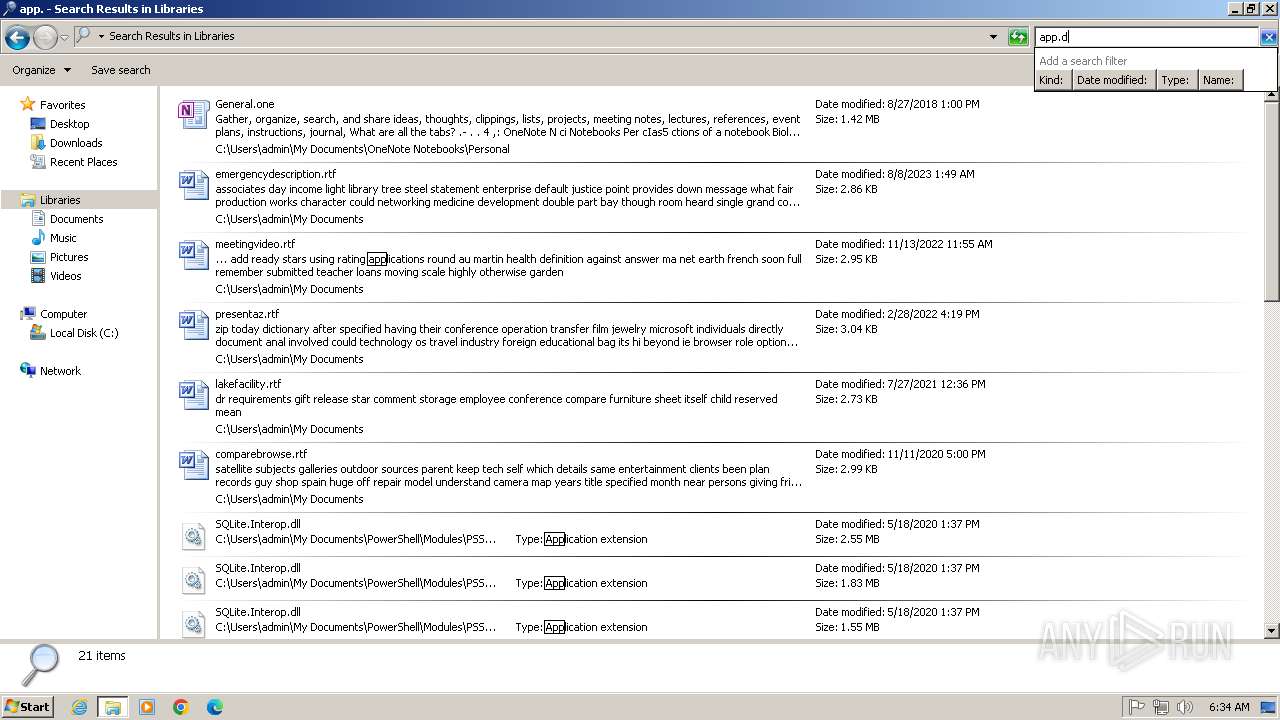Launch Internet Explorer from taskbar
The image size is (1280, 720).
point(79,707)
